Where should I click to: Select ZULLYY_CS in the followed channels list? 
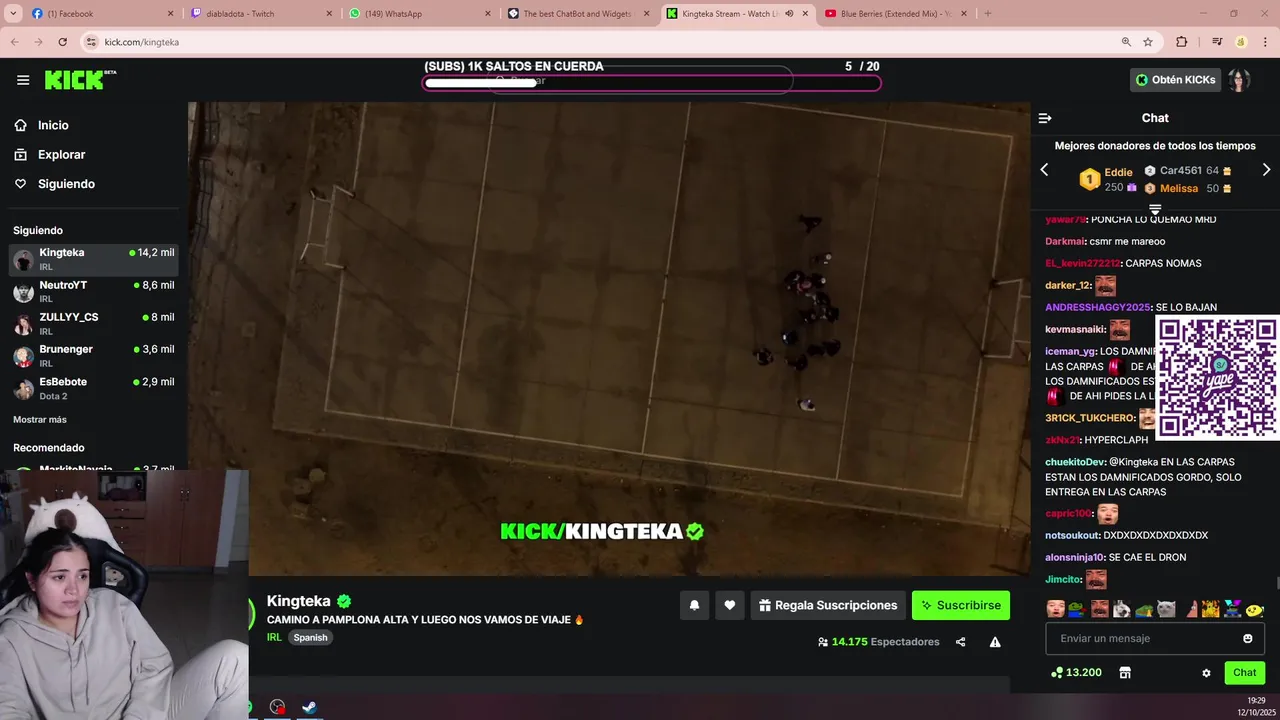tap(94, 323)
